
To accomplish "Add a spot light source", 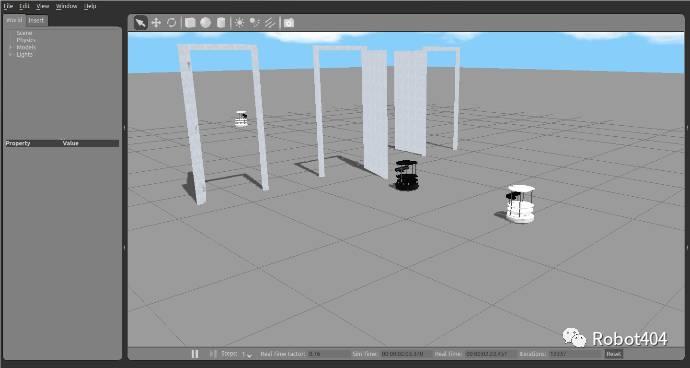I will 254,23.
